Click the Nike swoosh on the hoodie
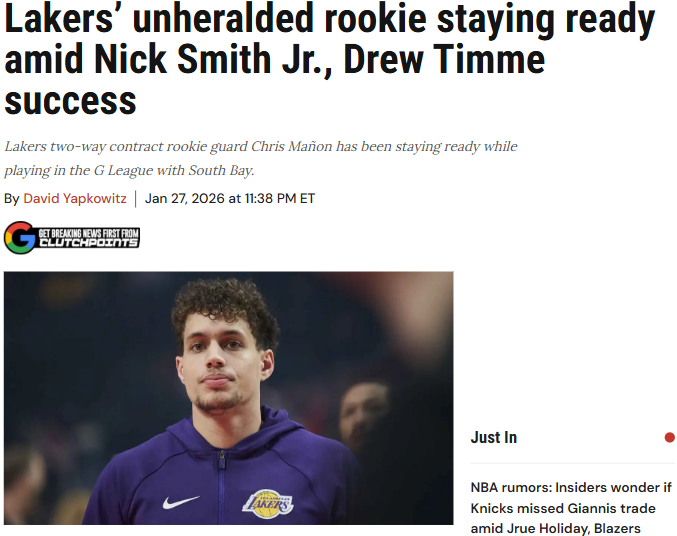Screen dimensions: 677x536 tap(181, 502)
